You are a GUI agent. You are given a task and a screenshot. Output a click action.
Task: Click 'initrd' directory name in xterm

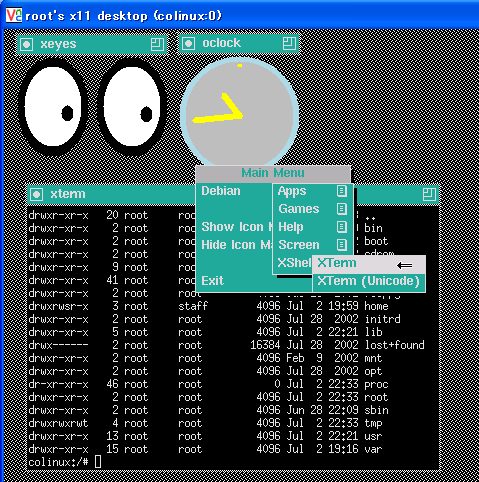[383, 319]
